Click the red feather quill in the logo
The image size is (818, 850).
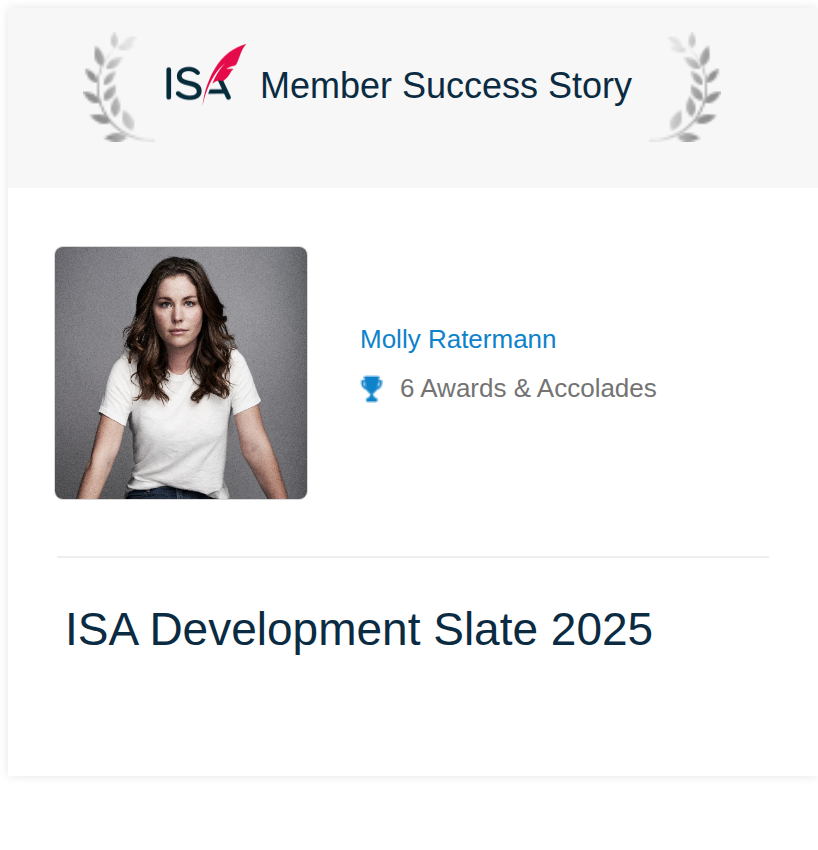point(225,72)
